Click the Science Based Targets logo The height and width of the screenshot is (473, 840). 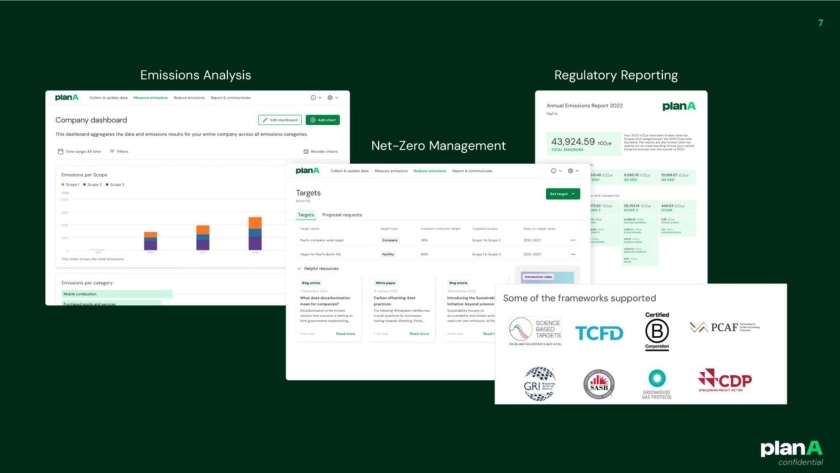click(x=534, y=332)
